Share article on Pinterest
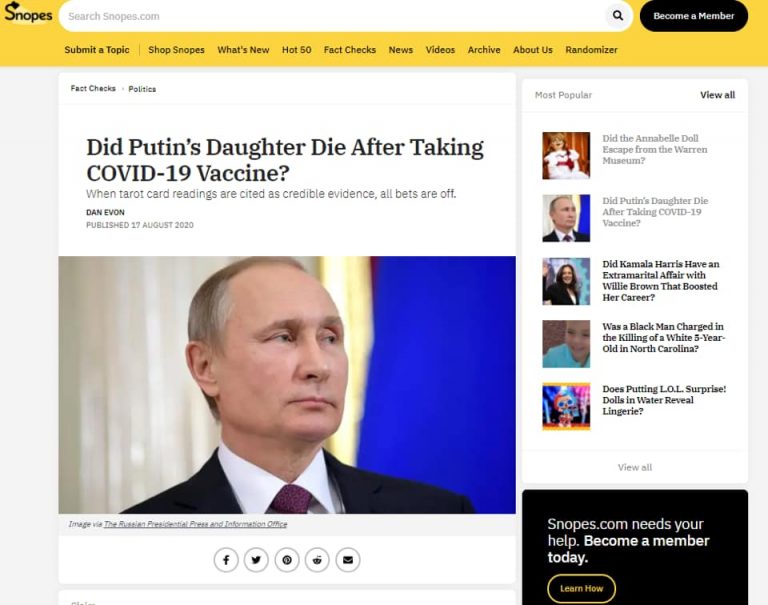768x605 pixels. click(x=287, y=560)
